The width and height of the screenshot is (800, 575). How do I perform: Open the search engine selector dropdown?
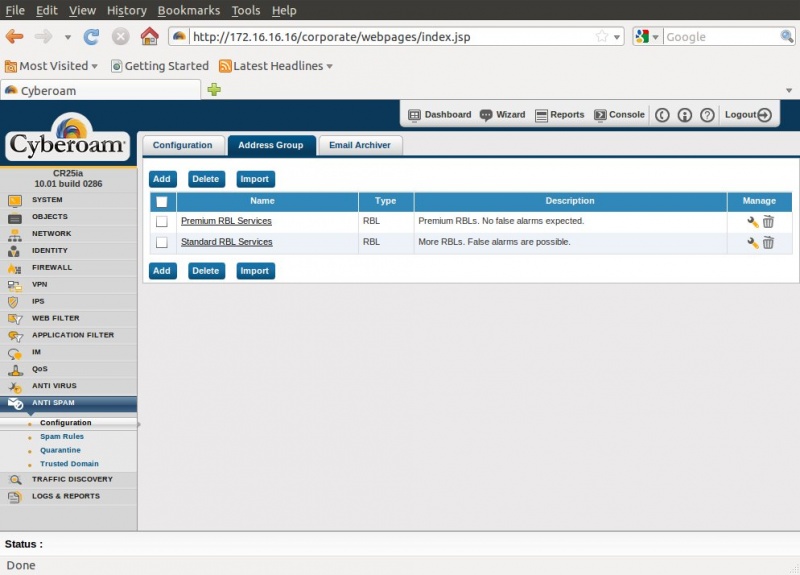coord(646,37)
